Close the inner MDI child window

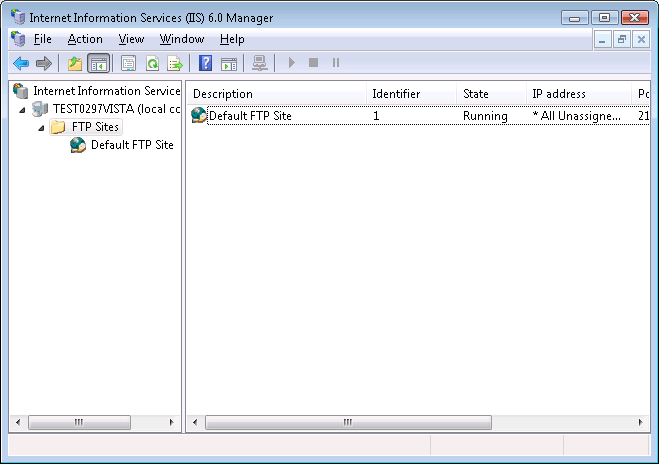(641, 40)
